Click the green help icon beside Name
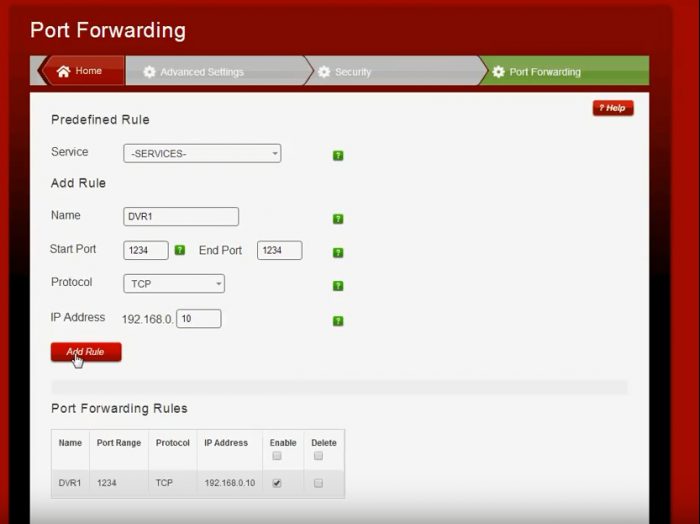The width and height of the screenshot is (700, 524). point(338,219)
